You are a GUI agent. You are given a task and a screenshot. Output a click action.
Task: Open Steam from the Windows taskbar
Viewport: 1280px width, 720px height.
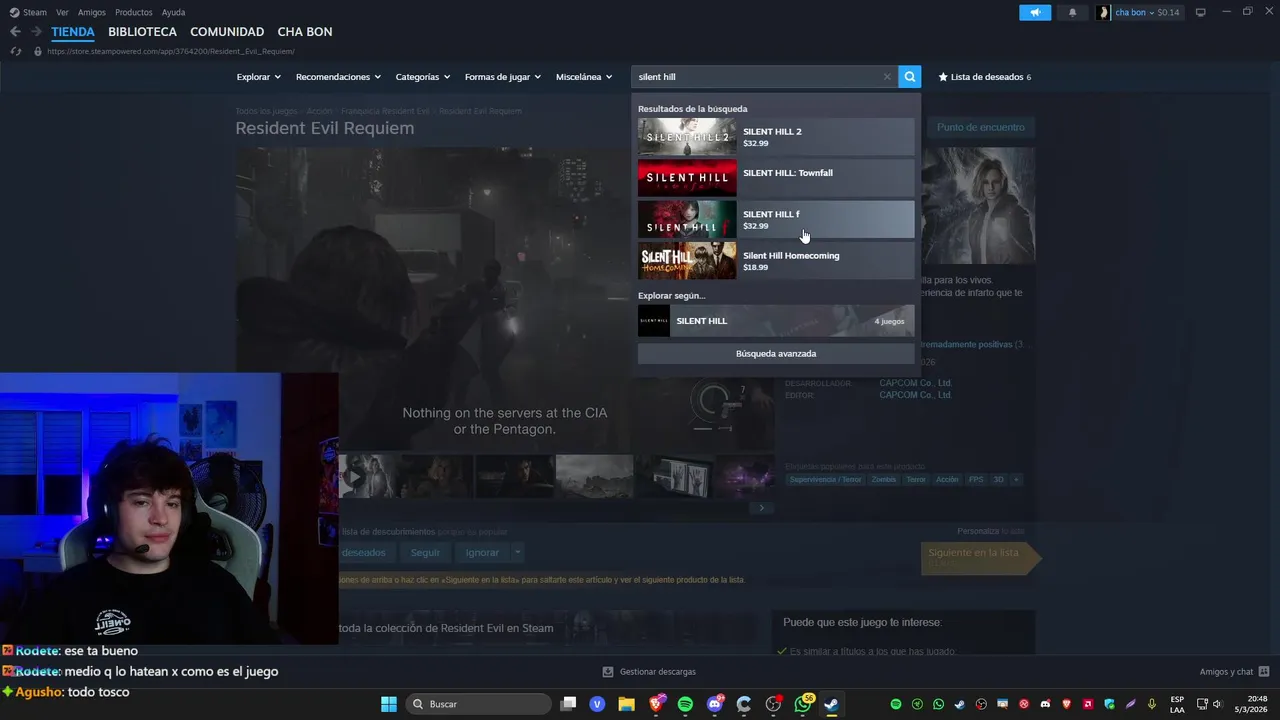coord(831,704)
